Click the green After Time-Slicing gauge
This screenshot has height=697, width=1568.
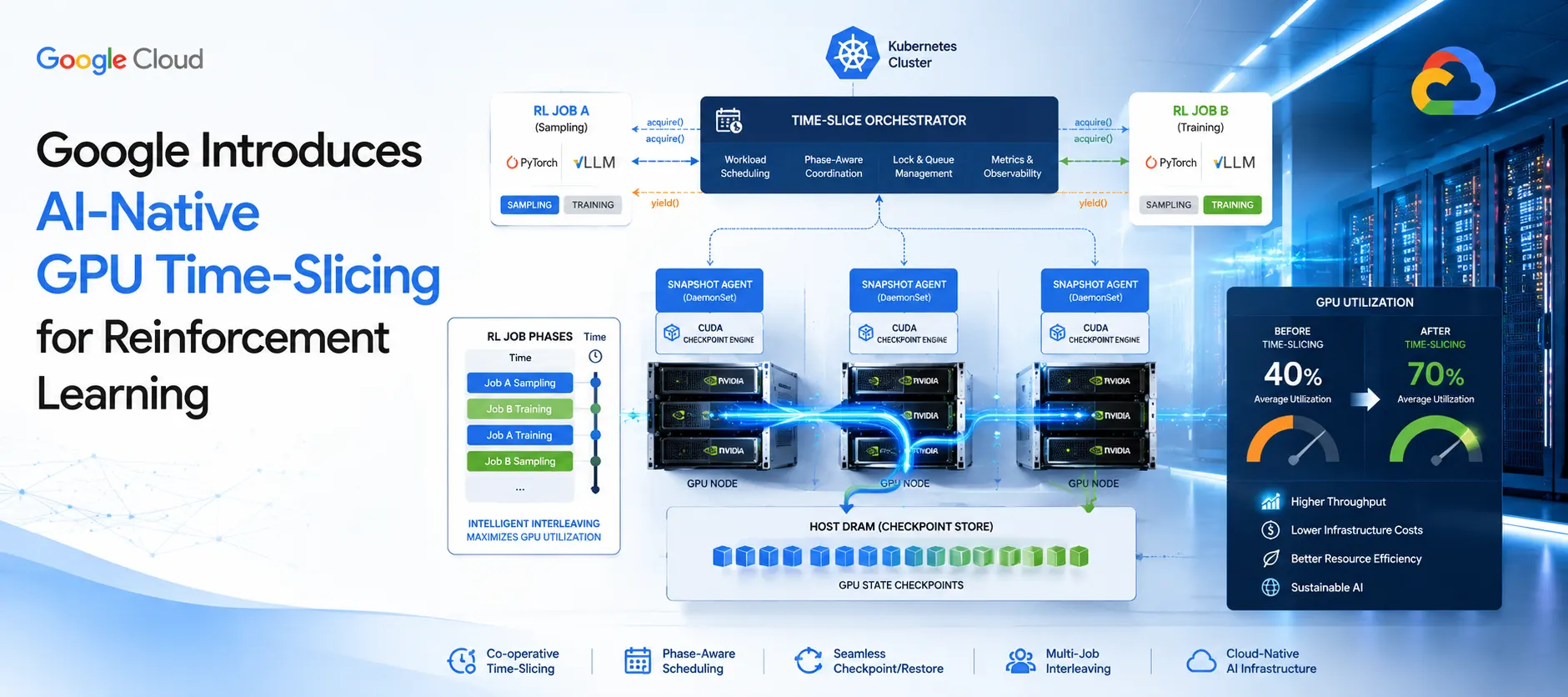tap(1435, 439)
